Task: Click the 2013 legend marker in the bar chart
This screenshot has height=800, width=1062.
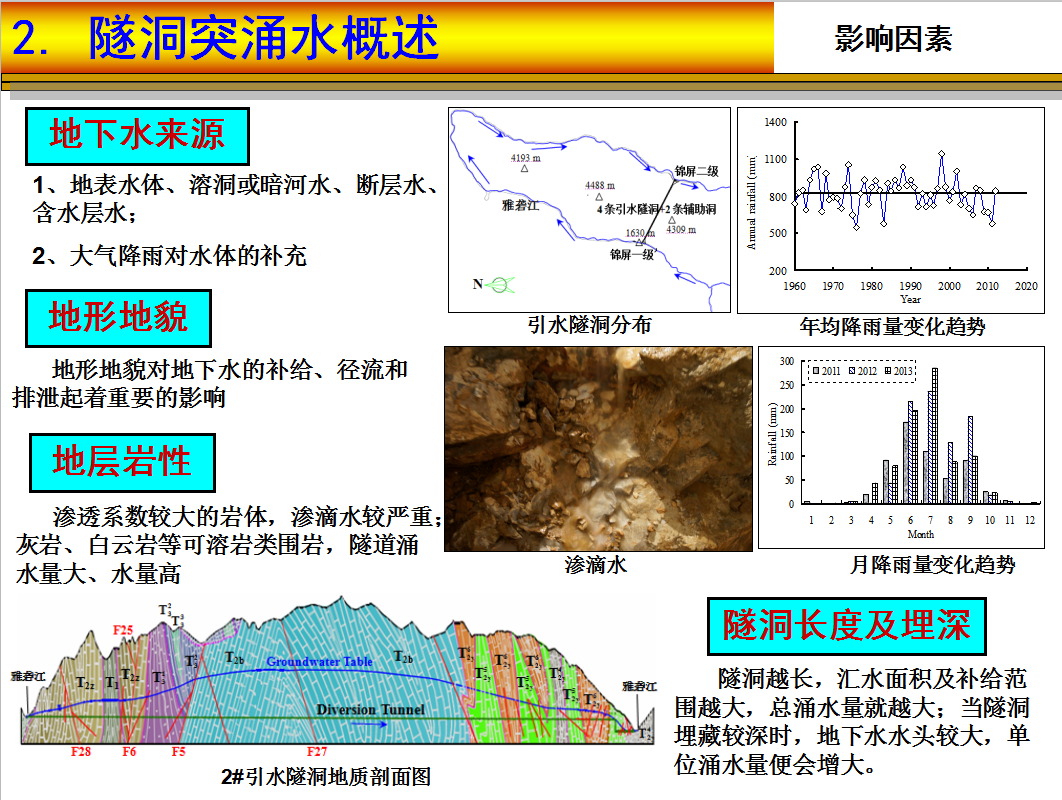Action: click(x=888, y=371)
